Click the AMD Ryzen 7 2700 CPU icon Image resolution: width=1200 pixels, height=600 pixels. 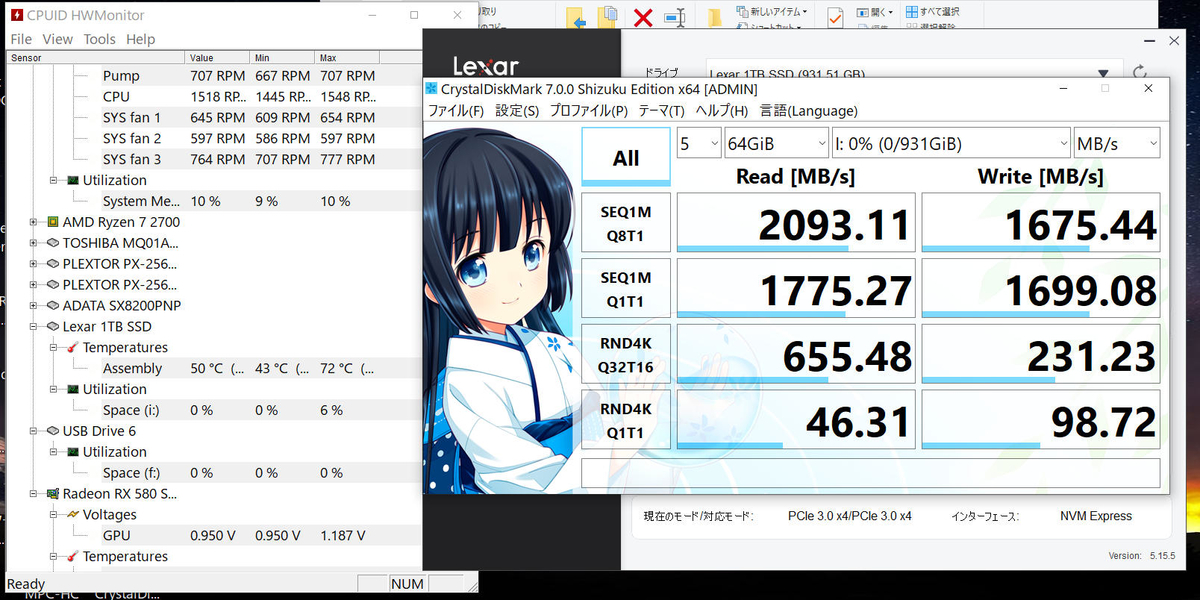pos(53,222)
